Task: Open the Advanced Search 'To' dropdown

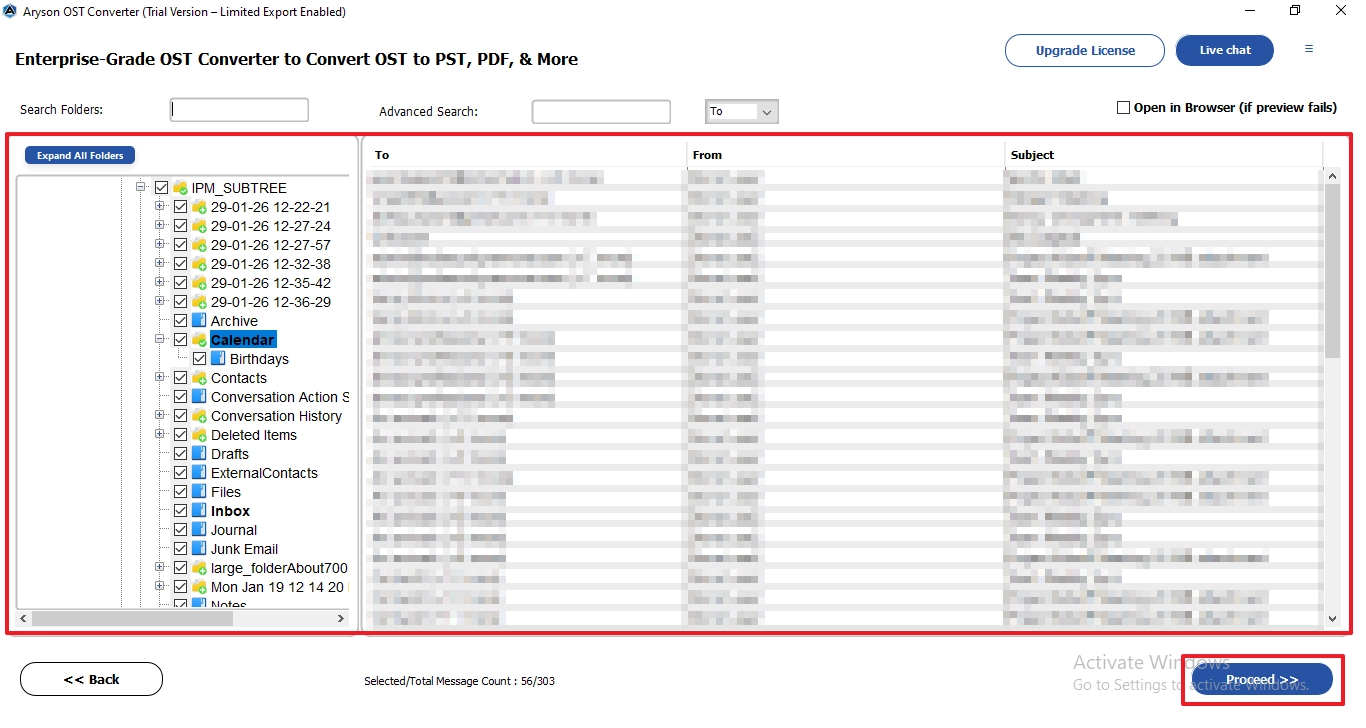Action: point(741,112)
